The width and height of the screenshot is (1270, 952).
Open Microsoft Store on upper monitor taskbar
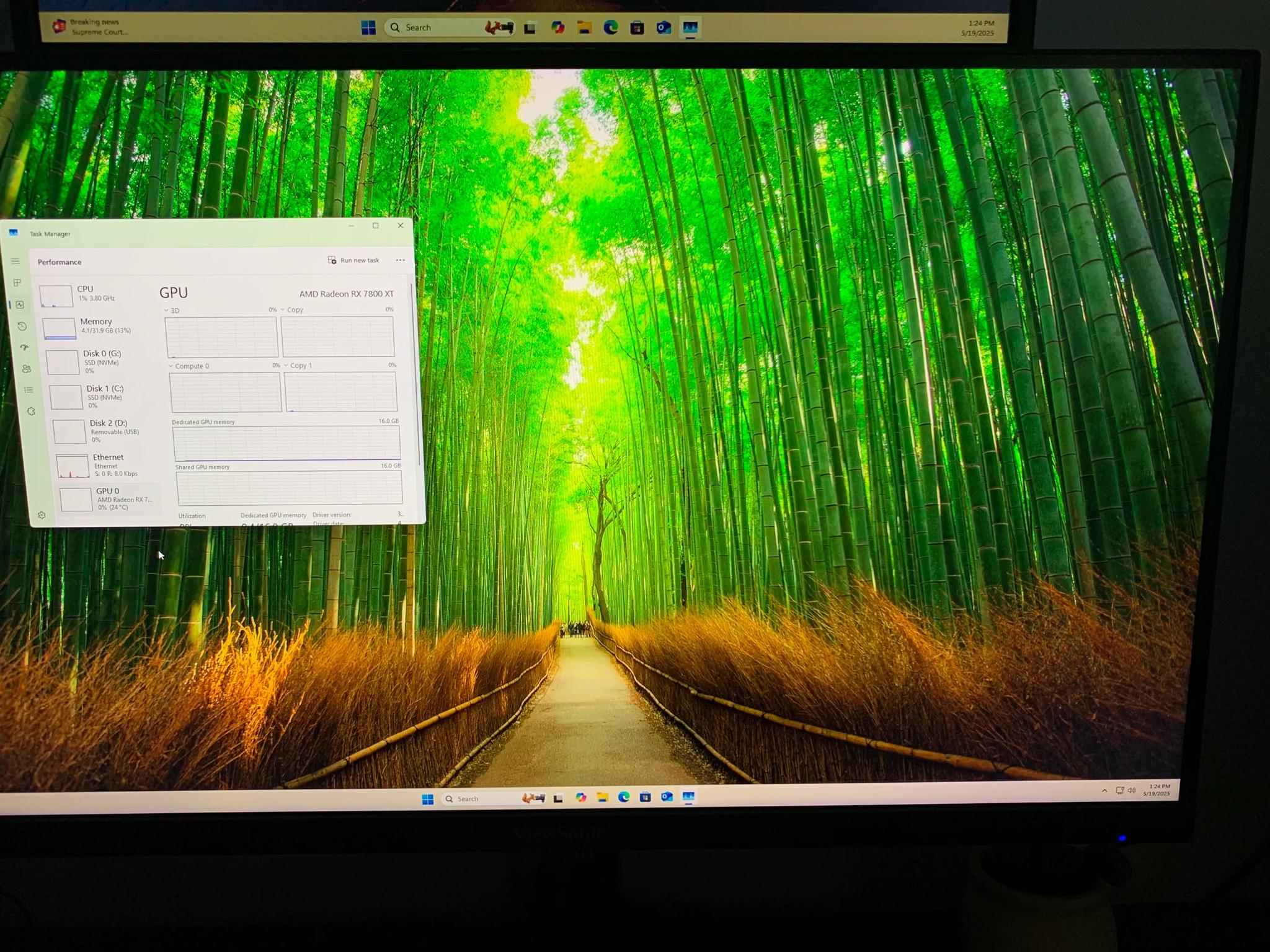tap(637, 27)
